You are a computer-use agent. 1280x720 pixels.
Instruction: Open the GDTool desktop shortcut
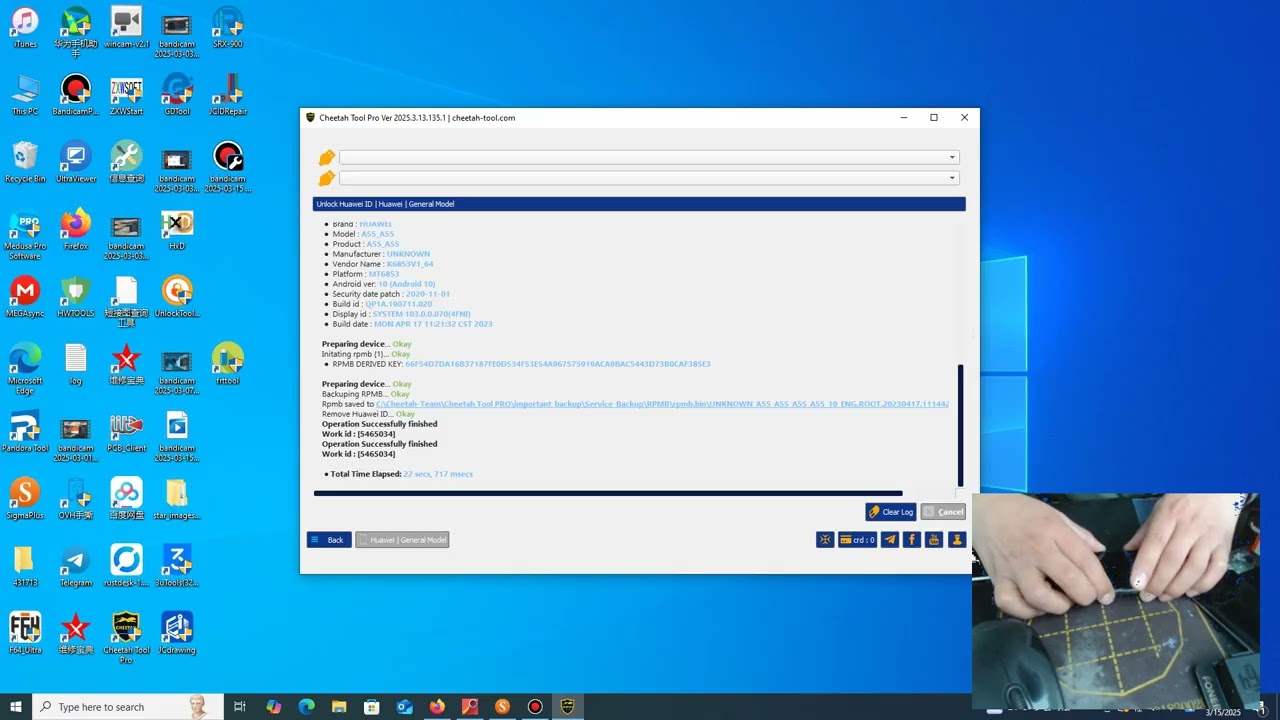pos(177,95)
